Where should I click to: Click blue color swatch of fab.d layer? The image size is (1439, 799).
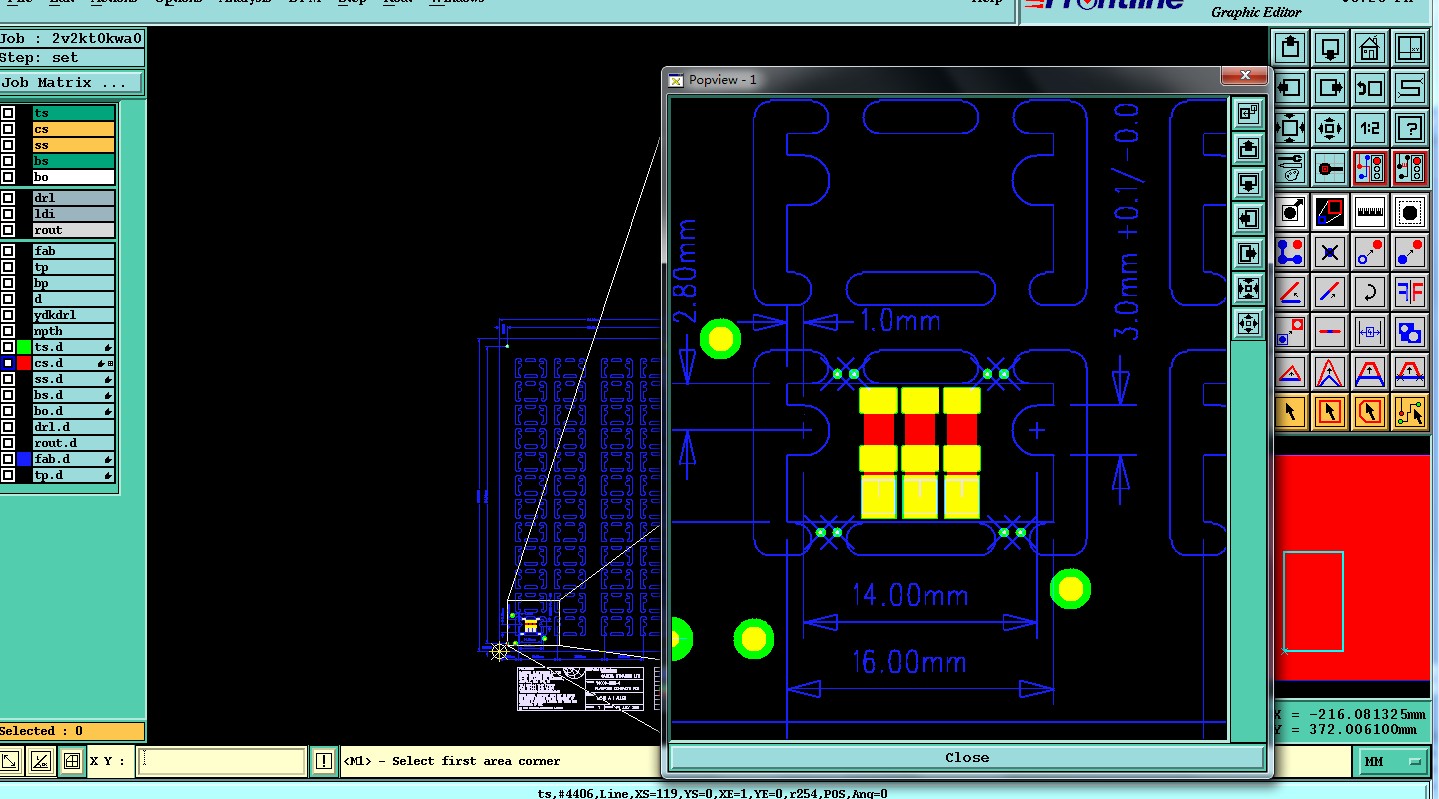(24, 459)
